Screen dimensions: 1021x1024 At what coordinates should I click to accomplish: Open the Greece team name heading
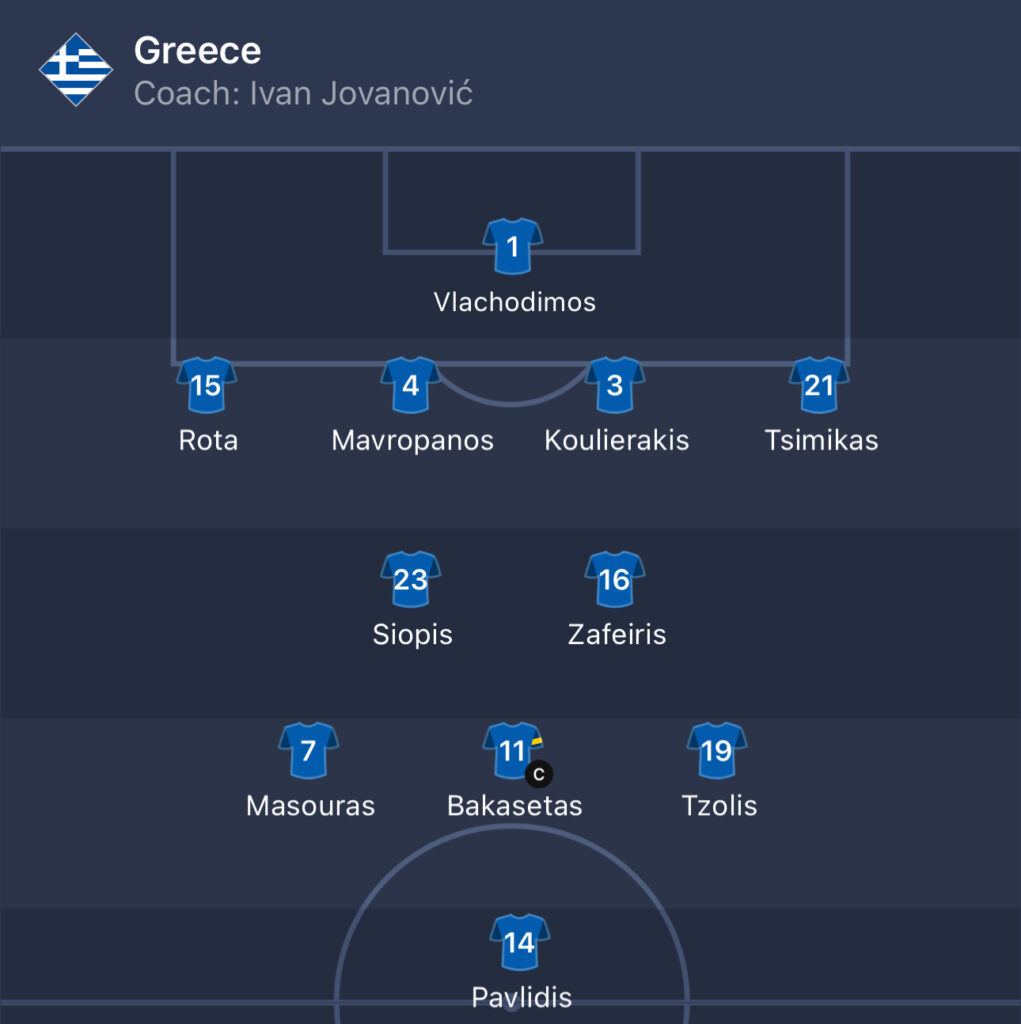(x=197, y=50)
